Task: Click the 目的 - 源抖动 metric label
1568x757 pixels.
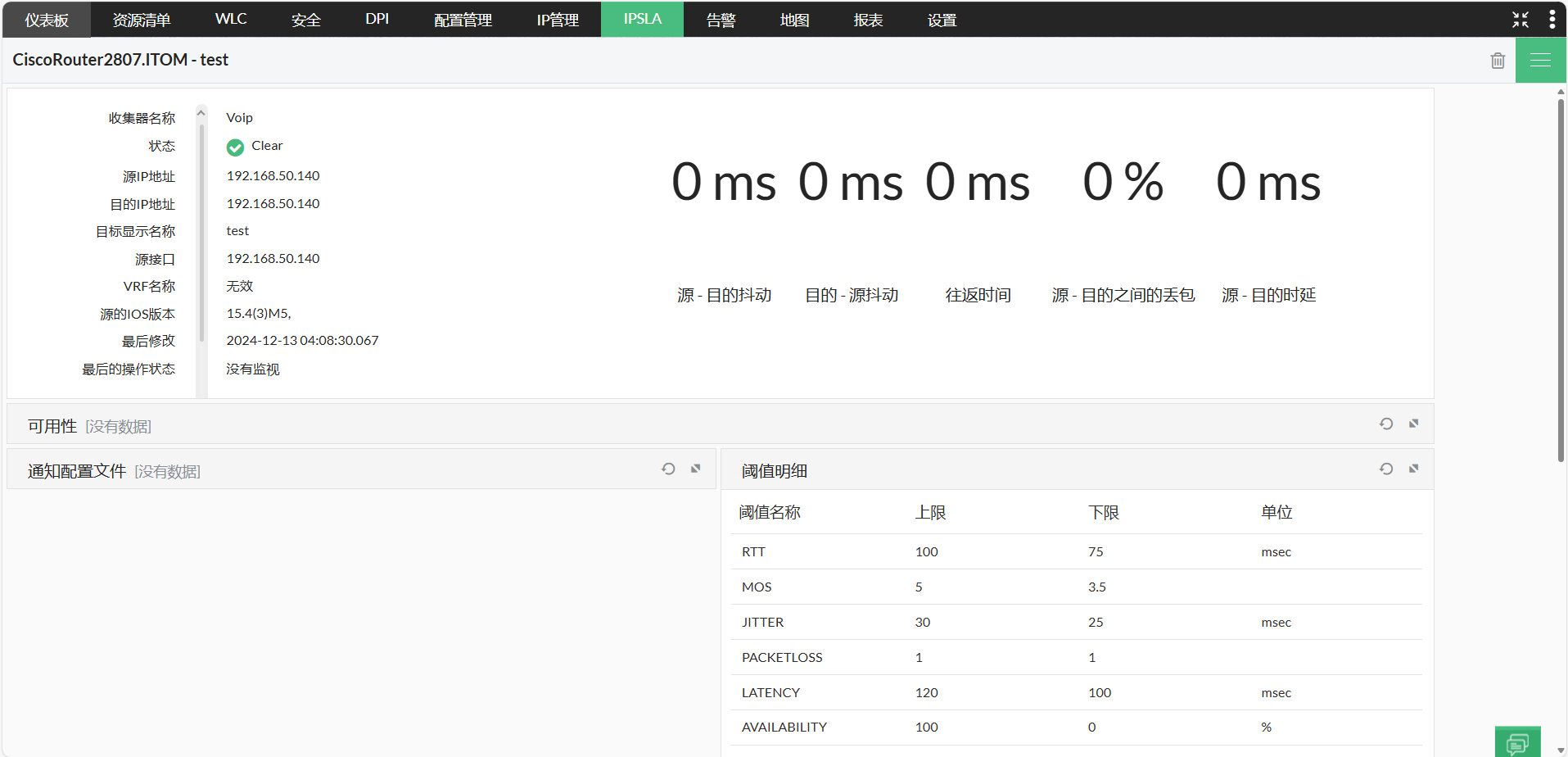Action: 852,295
